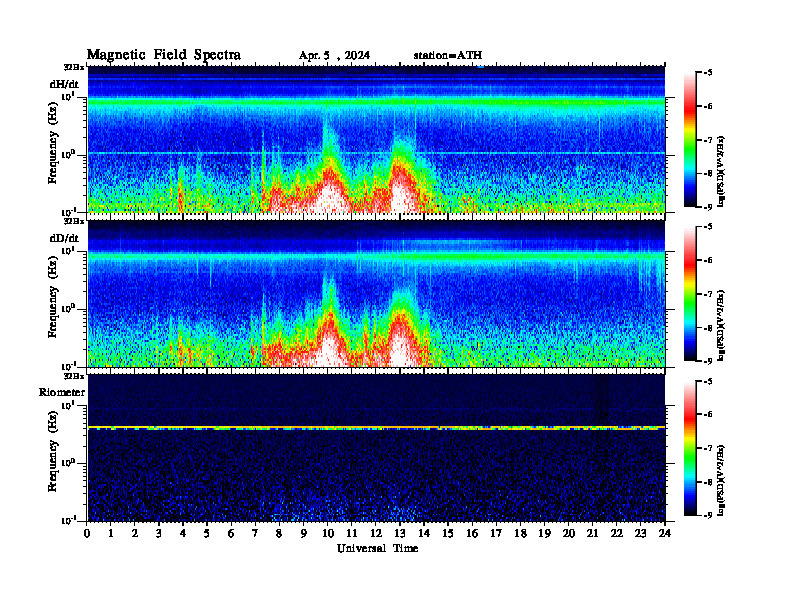Click hour 3 on the Universal Time axis
Viewport: 792px width, 612px height.
(159, 534)
